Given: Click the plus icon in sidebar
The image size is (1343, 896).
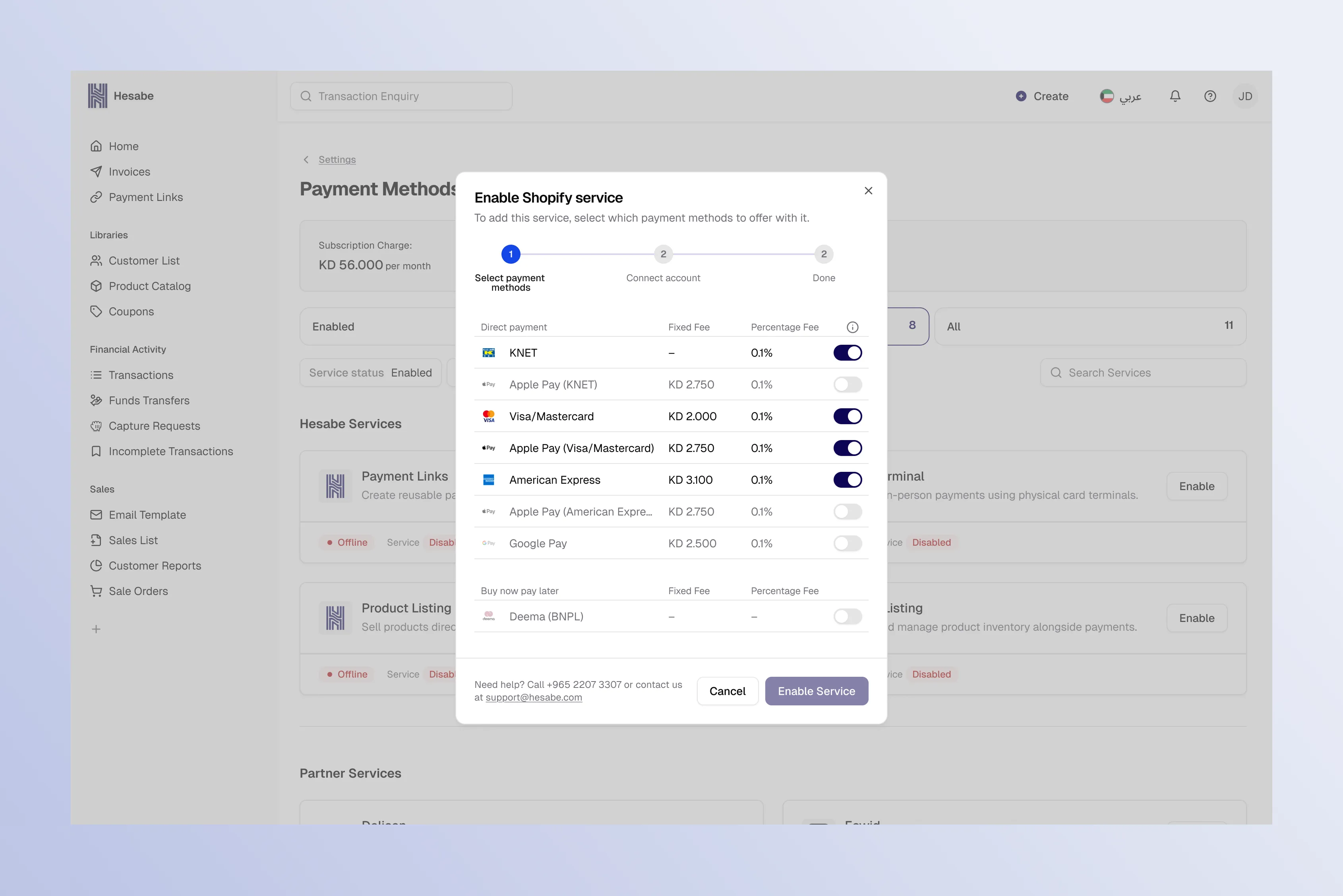Looking at the screenshot, I should click(x=96, y=629).
